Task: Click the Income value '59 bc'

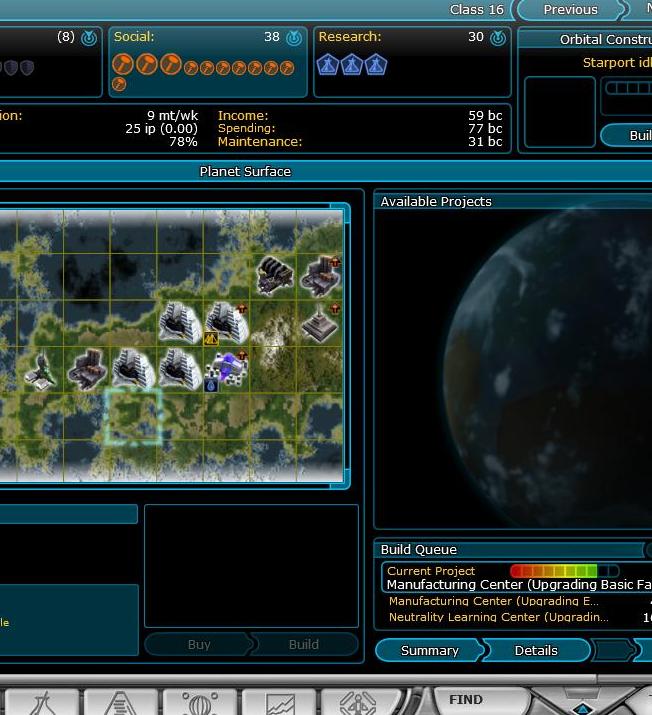Action: pos(485,115)
